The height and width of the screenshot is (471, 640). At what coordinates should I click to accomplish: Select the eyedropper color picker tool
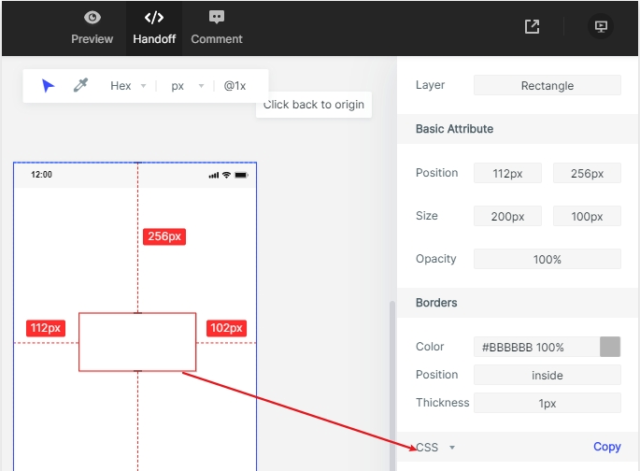pyautogui.click(x=81, y=85)
